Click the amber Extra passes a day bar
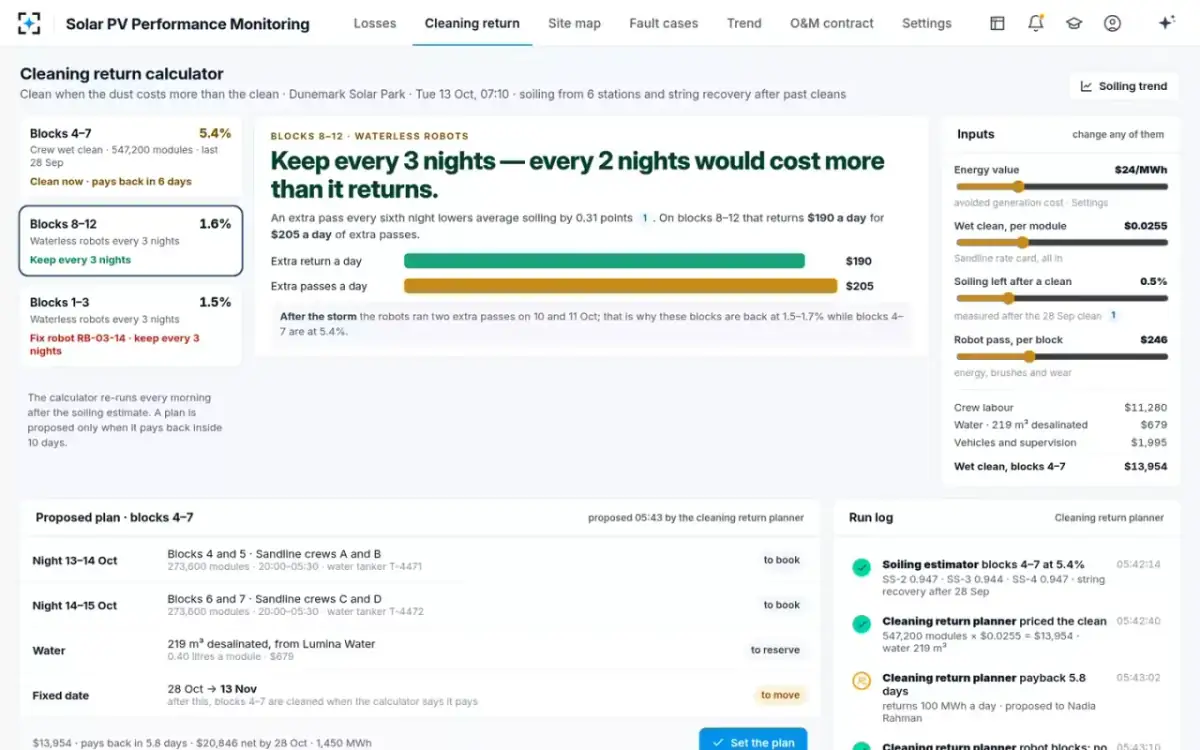This screenshot has height=750, width=1200. 620,286
